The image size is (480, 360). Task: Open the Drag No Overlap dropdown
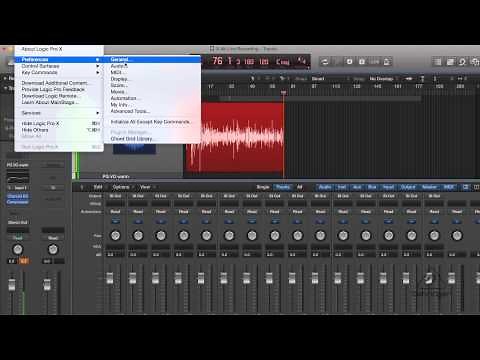click(383, 79)
